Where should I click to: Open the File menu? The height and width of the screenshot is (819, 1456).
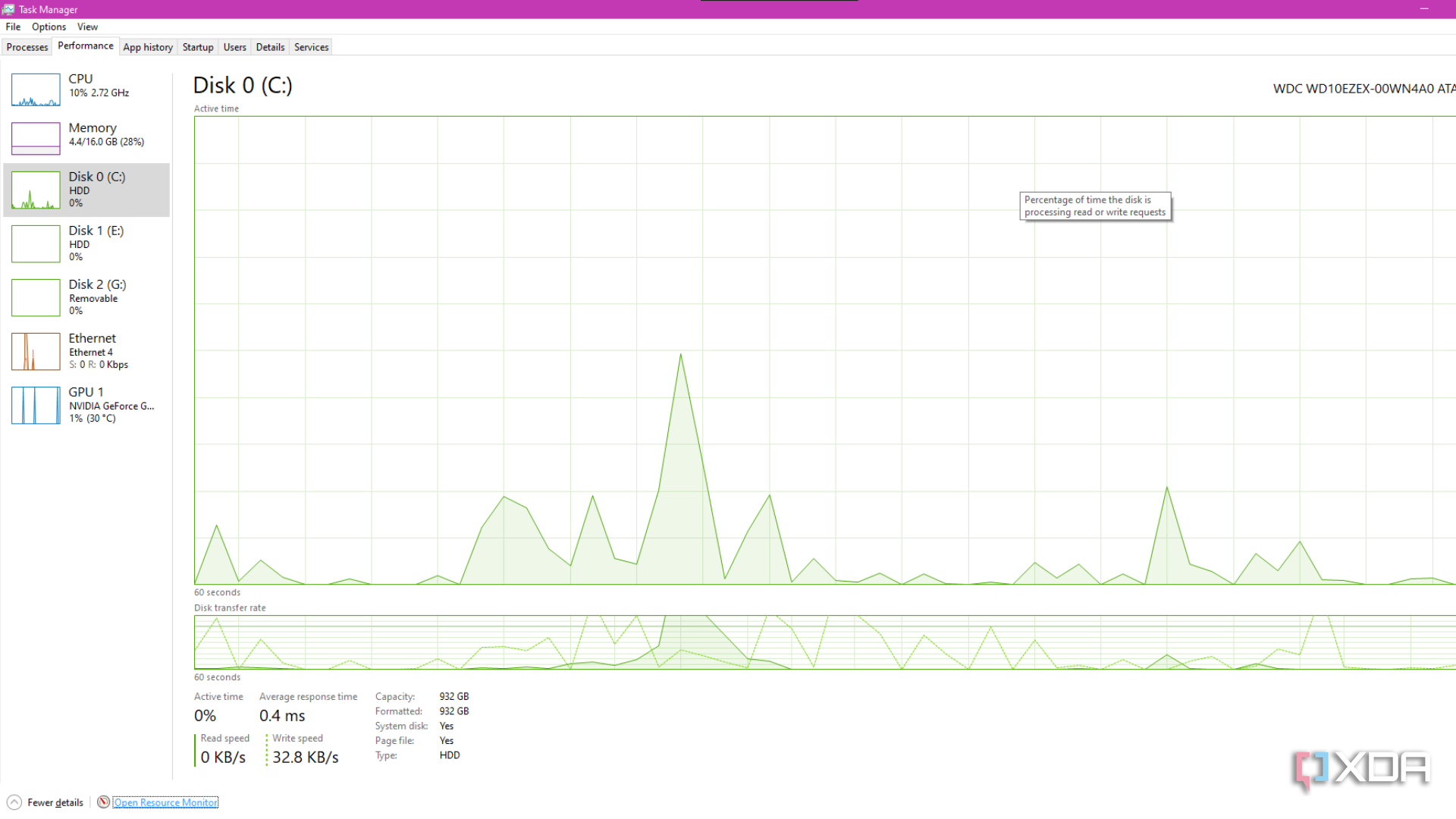[x=13, y=27]
